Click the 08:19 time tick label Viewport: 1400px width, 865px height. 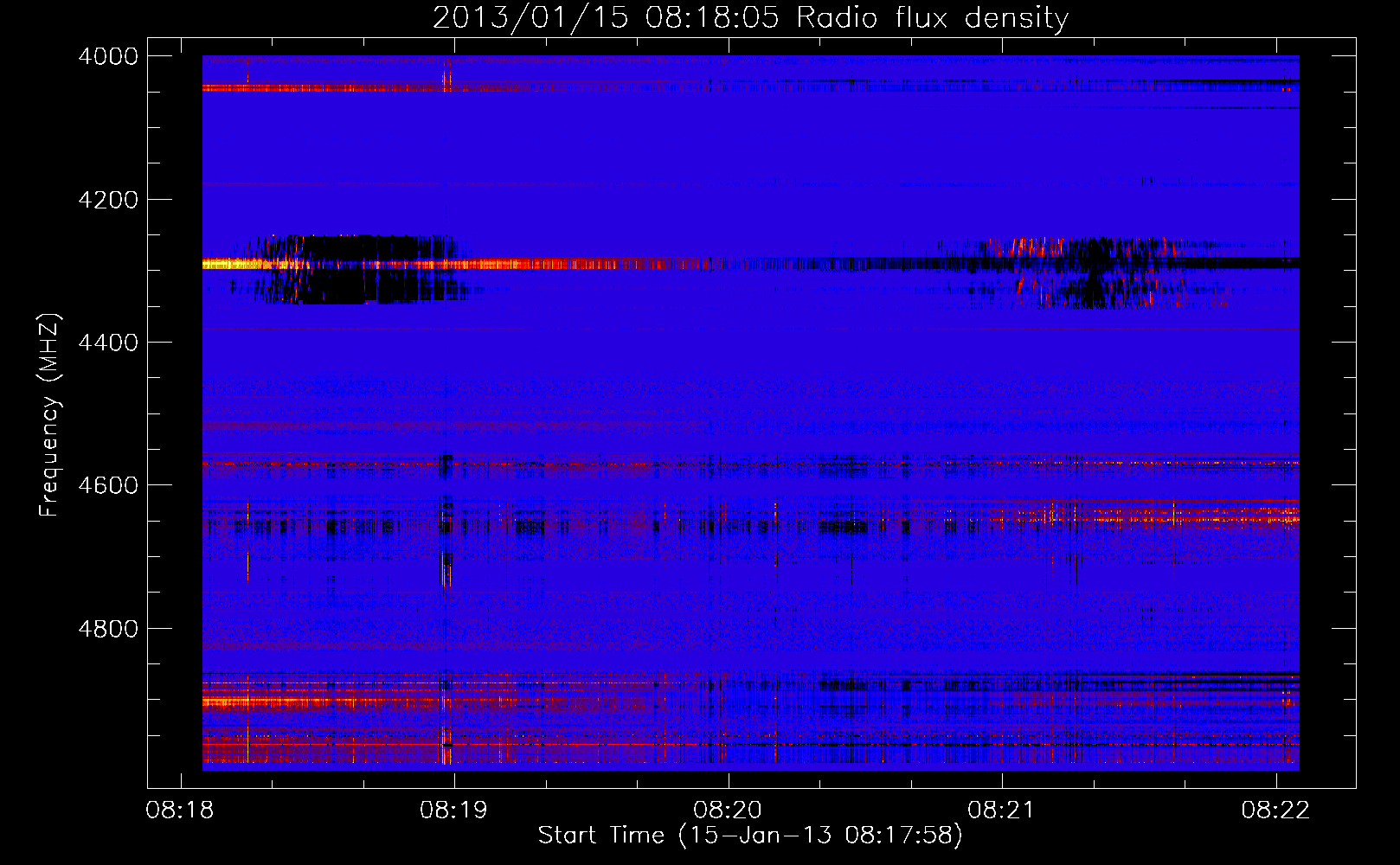[453, 811]
